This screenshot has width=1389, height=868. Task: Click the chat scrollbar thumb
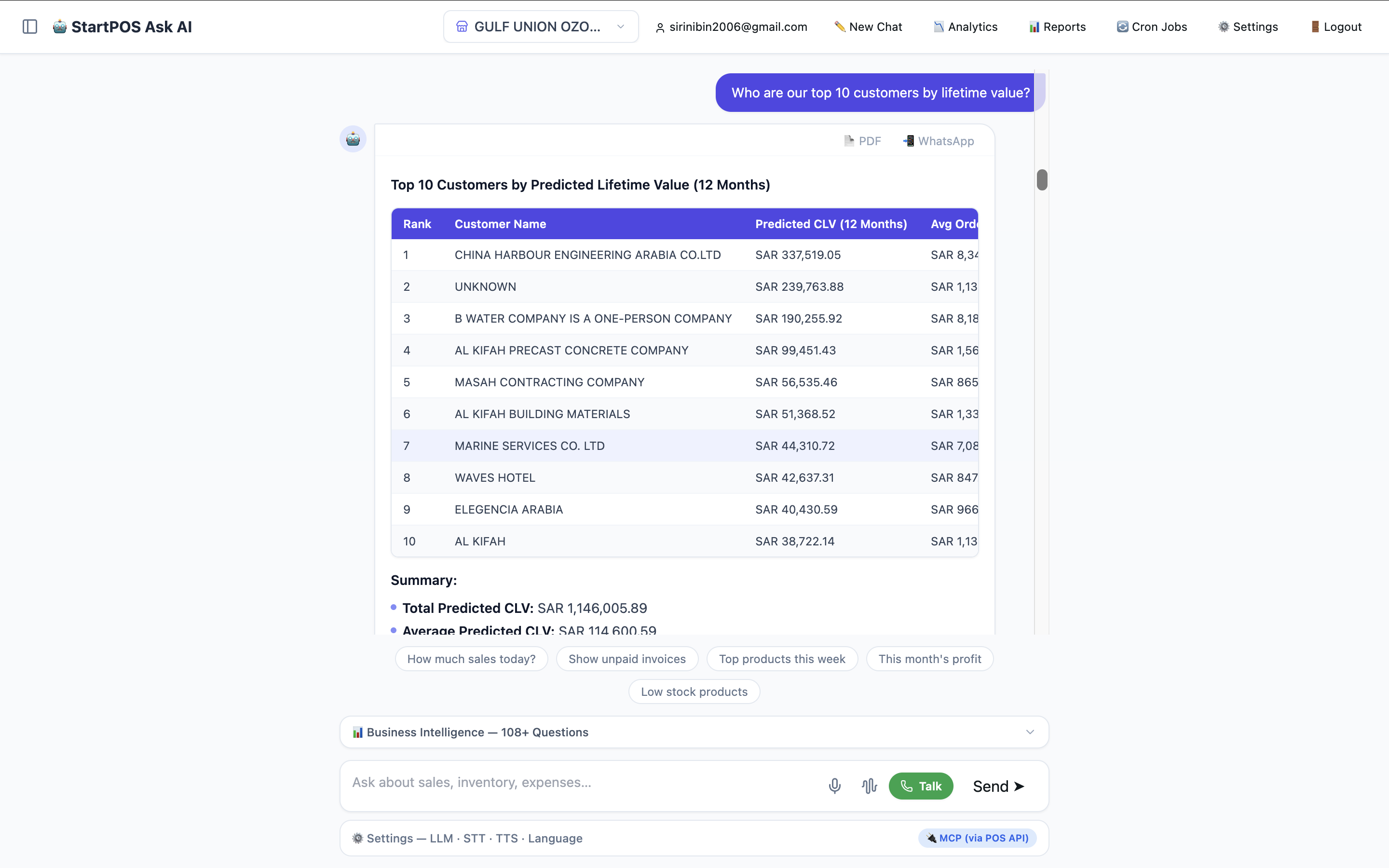coord(1042,180)
